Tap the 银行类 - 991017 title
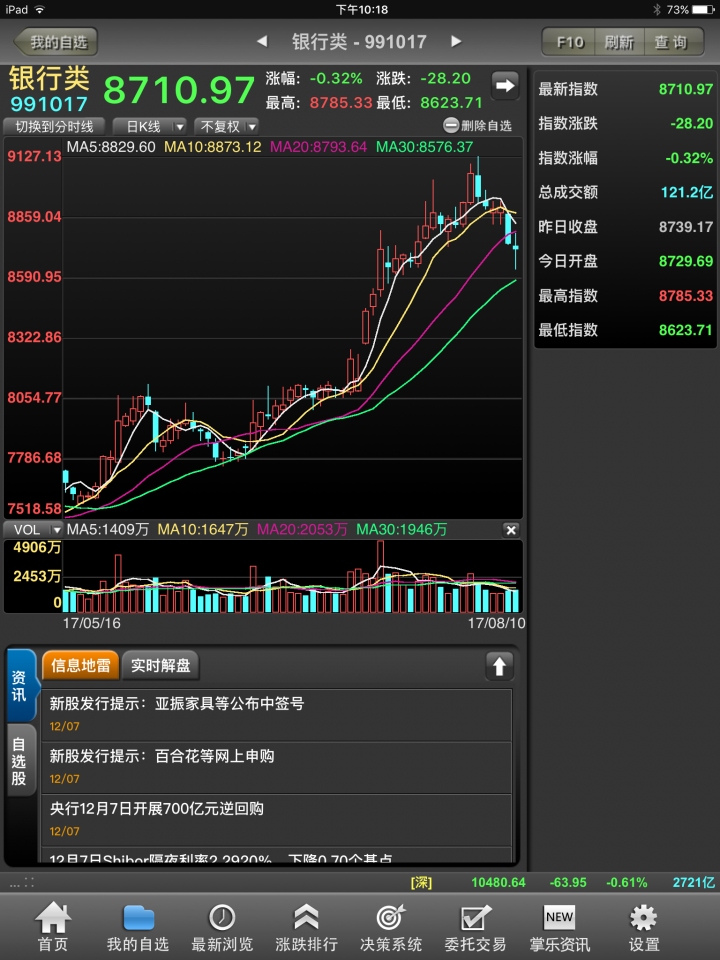Image resolution: width=720 pixels, height=960 pixels. click(359, 42)
